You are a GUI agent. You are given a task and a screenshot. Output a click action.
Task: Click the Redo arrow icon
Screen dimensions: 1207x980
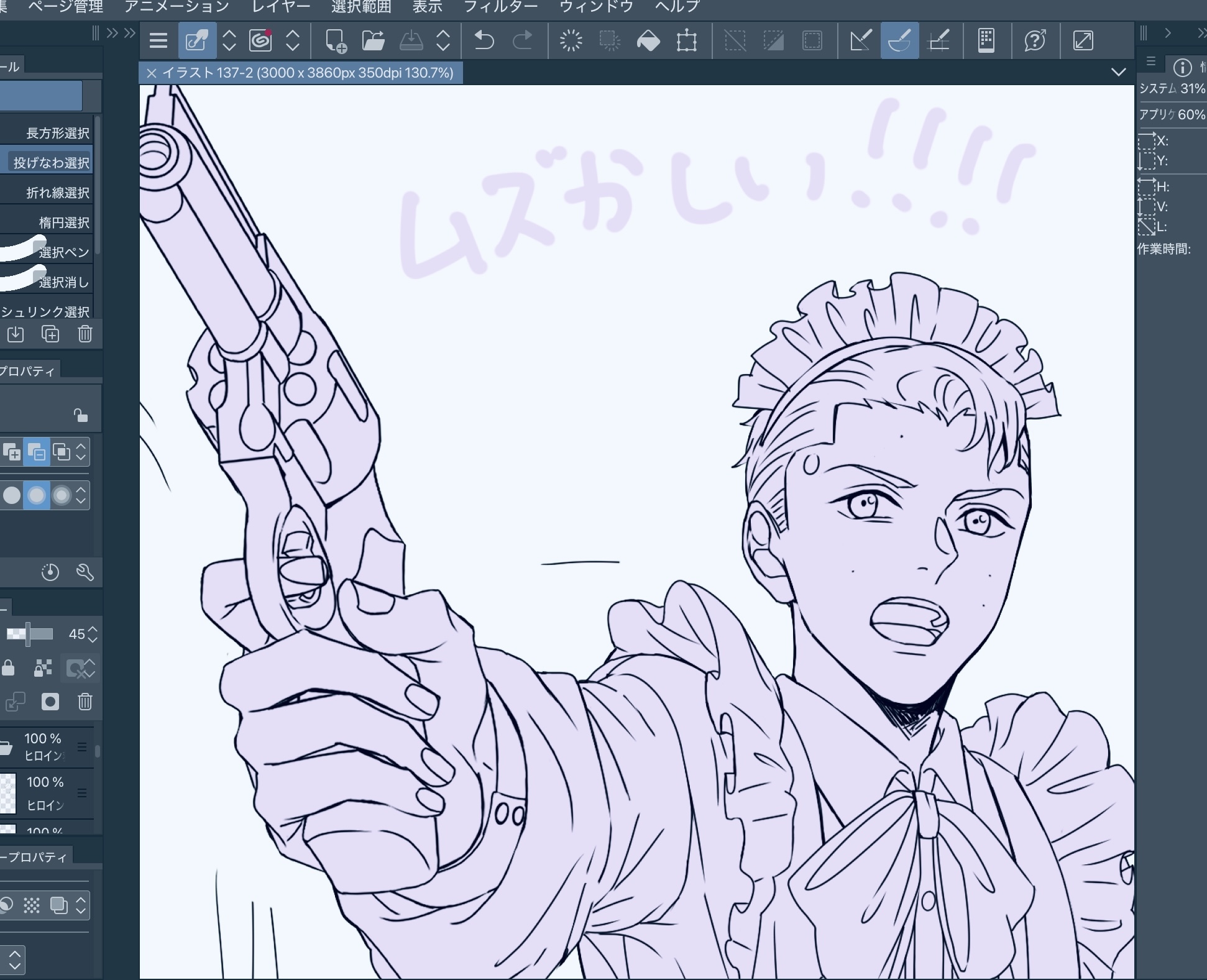(x=522, y=41)
